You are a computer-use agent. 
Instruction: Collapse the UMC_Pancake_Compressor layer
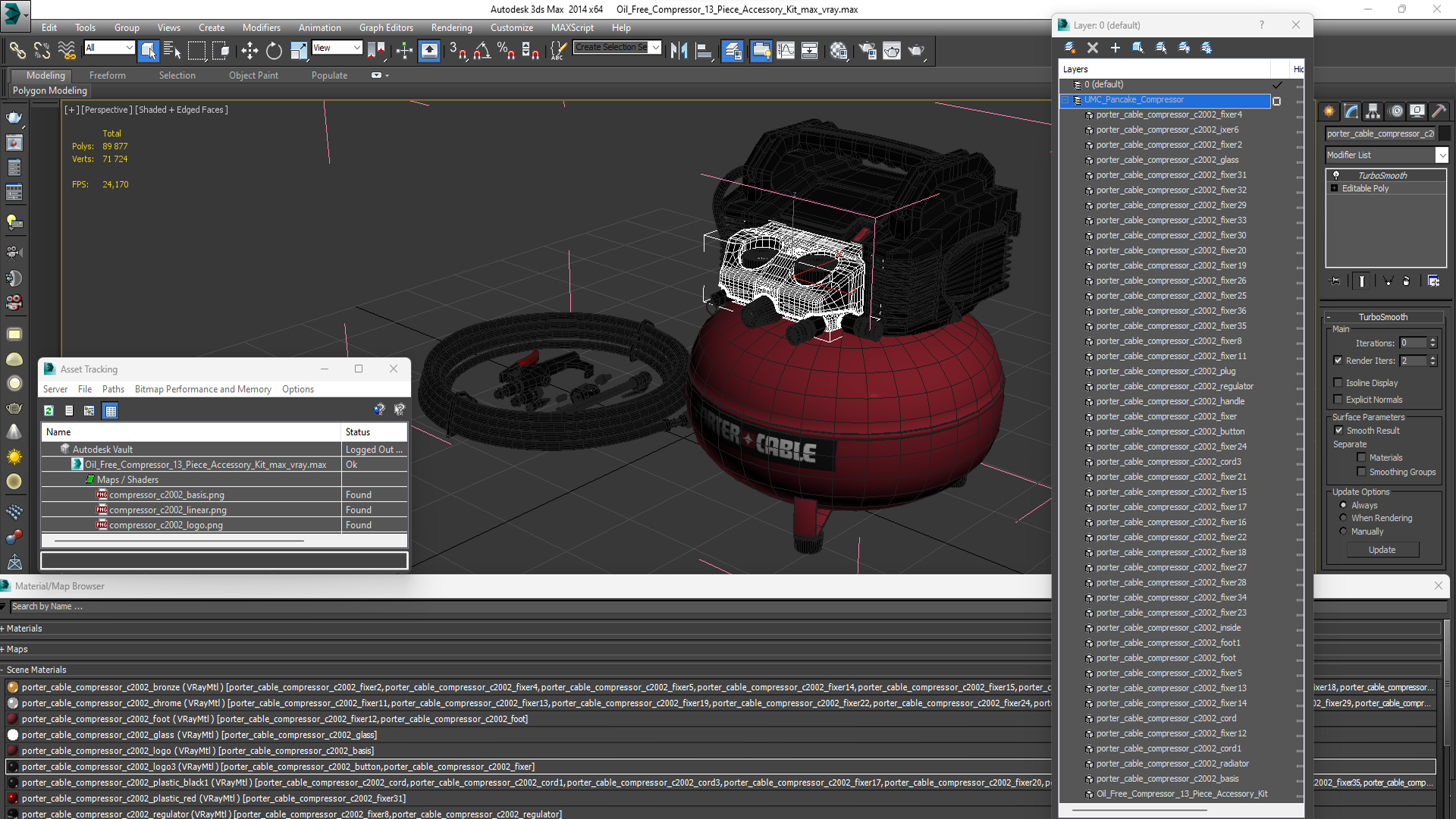(1065, 100)
